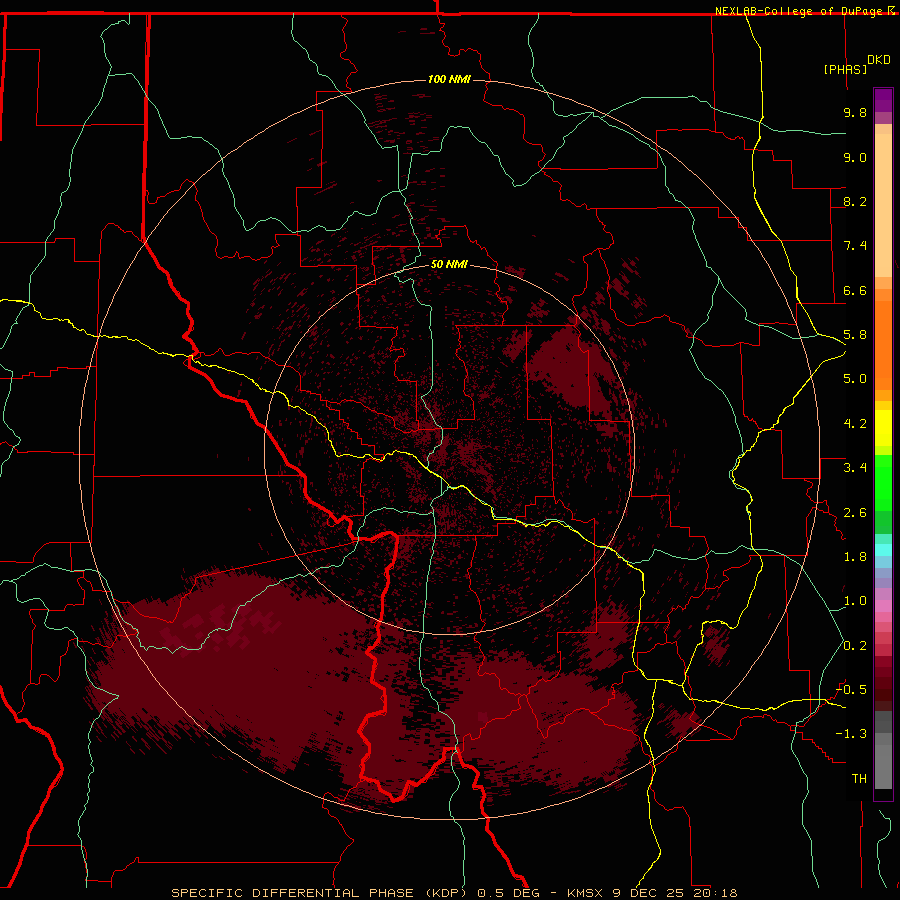This screenshot has width=900, height=900.
Task: Click the 100 NMI range ring label
Action: (x=449, y=79)
